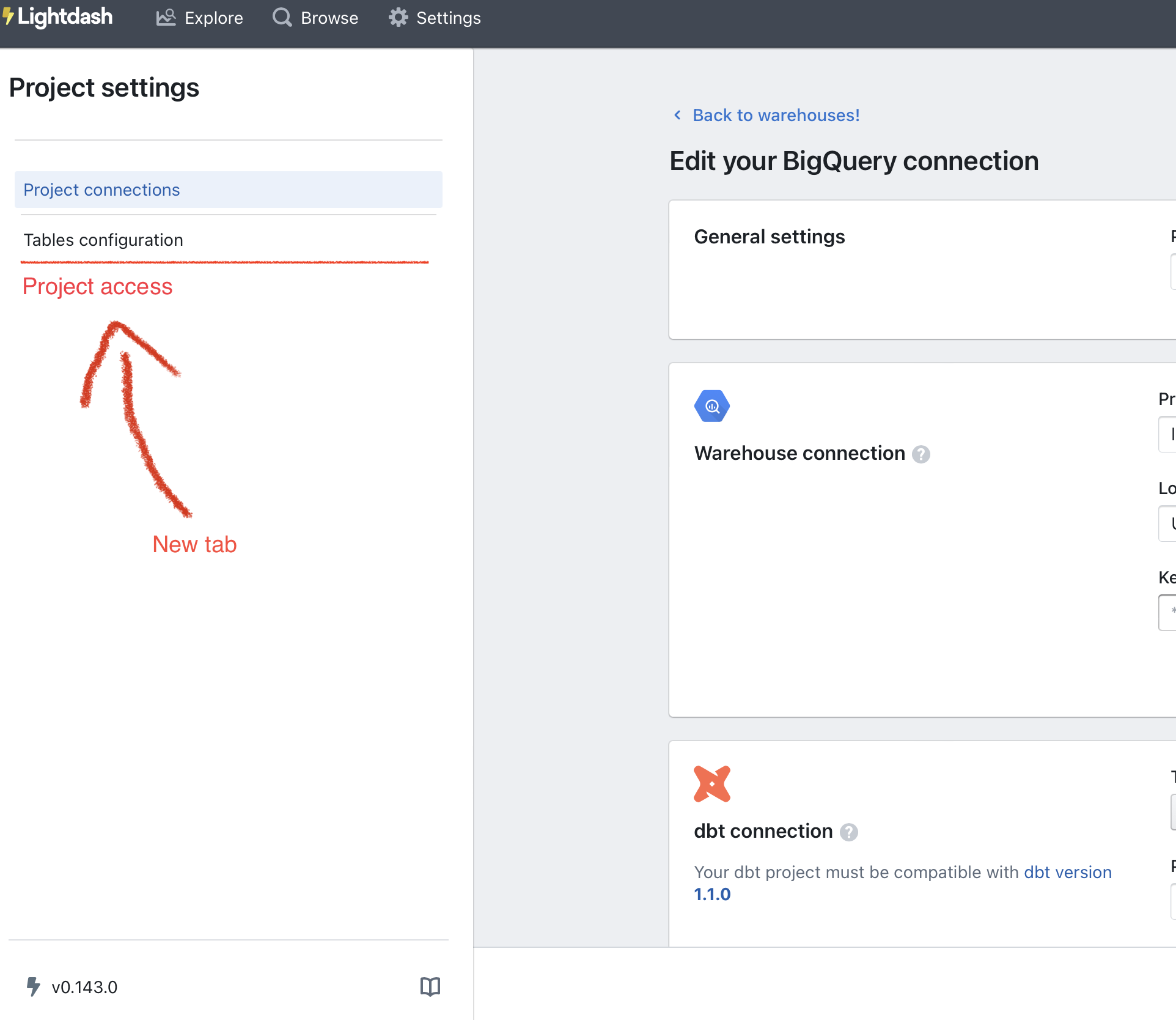Switch to the Project connections tab
This screenshot has height=1020, width=1176.
coord(101,190)
